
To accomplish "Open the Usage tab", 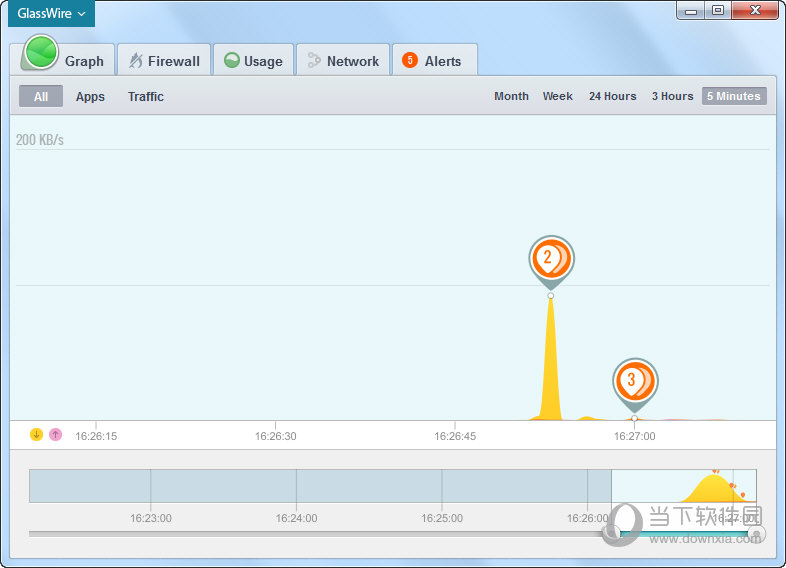I will tap(253, 60).
